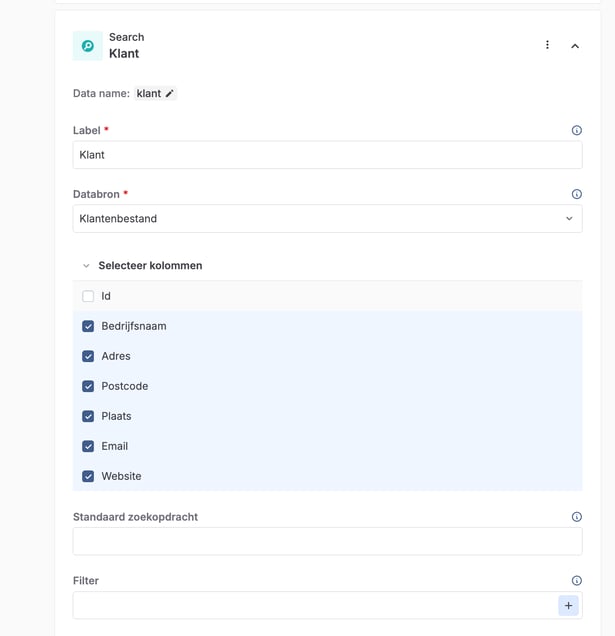Edit the data name pencil icon

point(170,94)
